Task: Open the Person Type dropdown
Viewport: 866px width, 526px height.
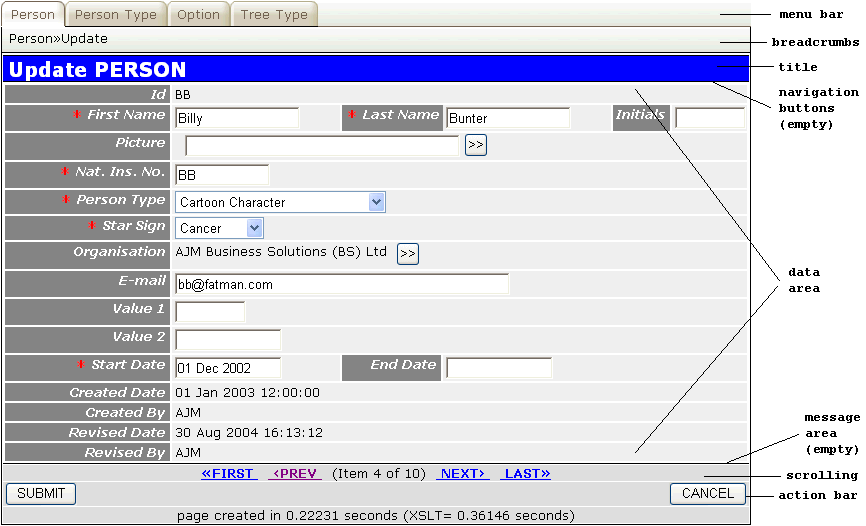Action: (280, 202)
